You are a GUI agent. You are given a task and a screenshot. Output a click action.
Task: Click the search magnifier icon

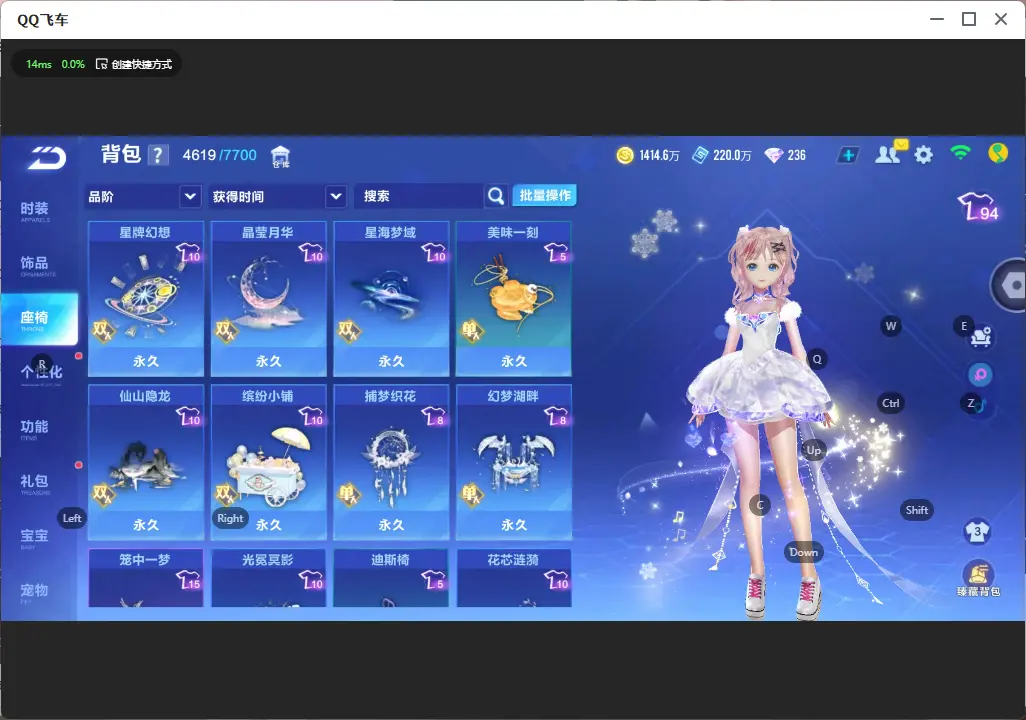[496, 196]
